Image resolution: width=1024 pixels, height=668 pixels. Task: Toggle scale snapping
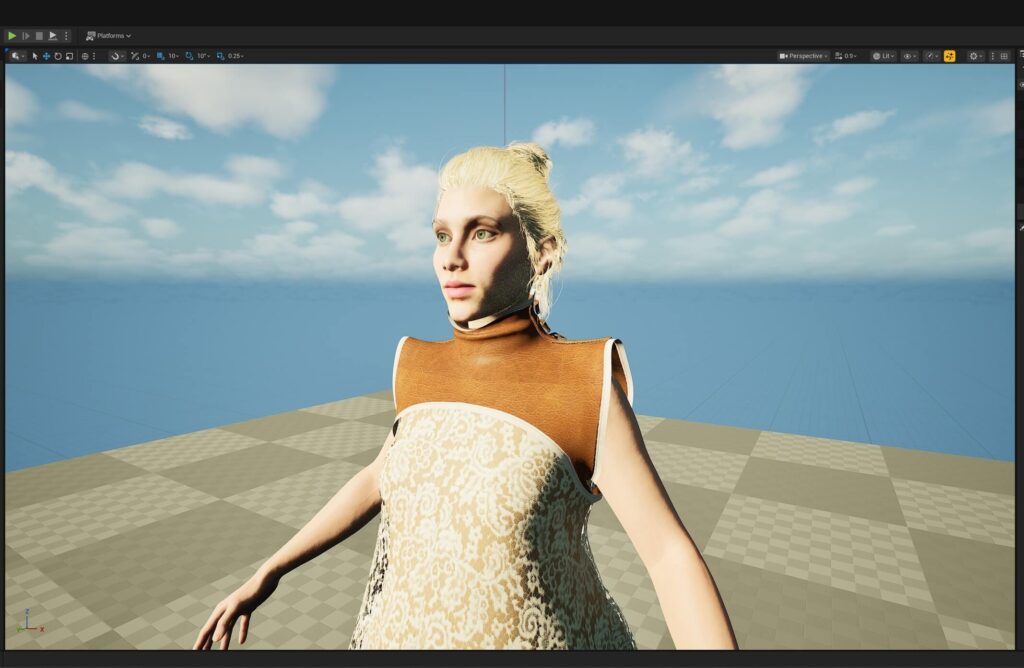point(217,56)
